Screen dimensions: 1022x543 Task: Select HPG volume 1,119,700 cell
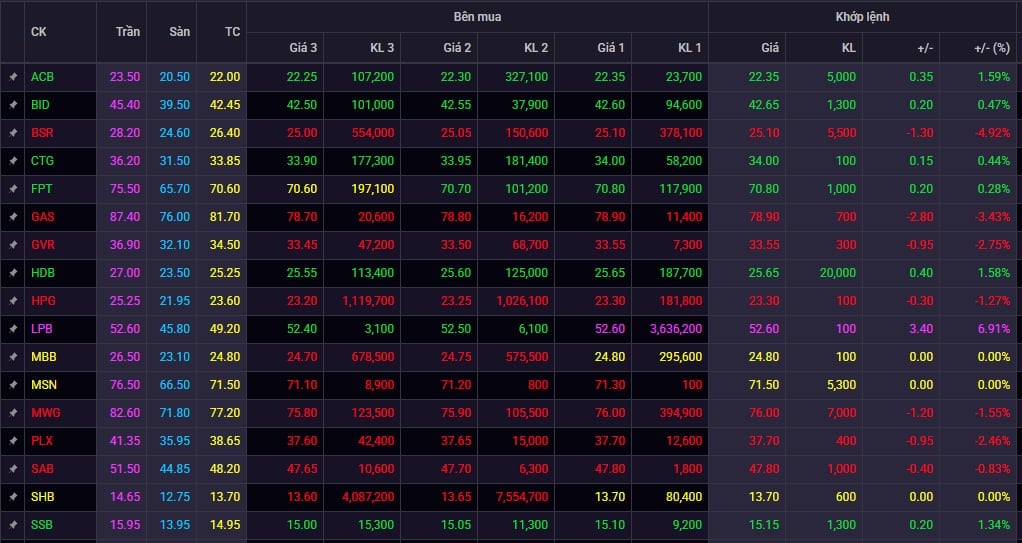pos(368,301)
